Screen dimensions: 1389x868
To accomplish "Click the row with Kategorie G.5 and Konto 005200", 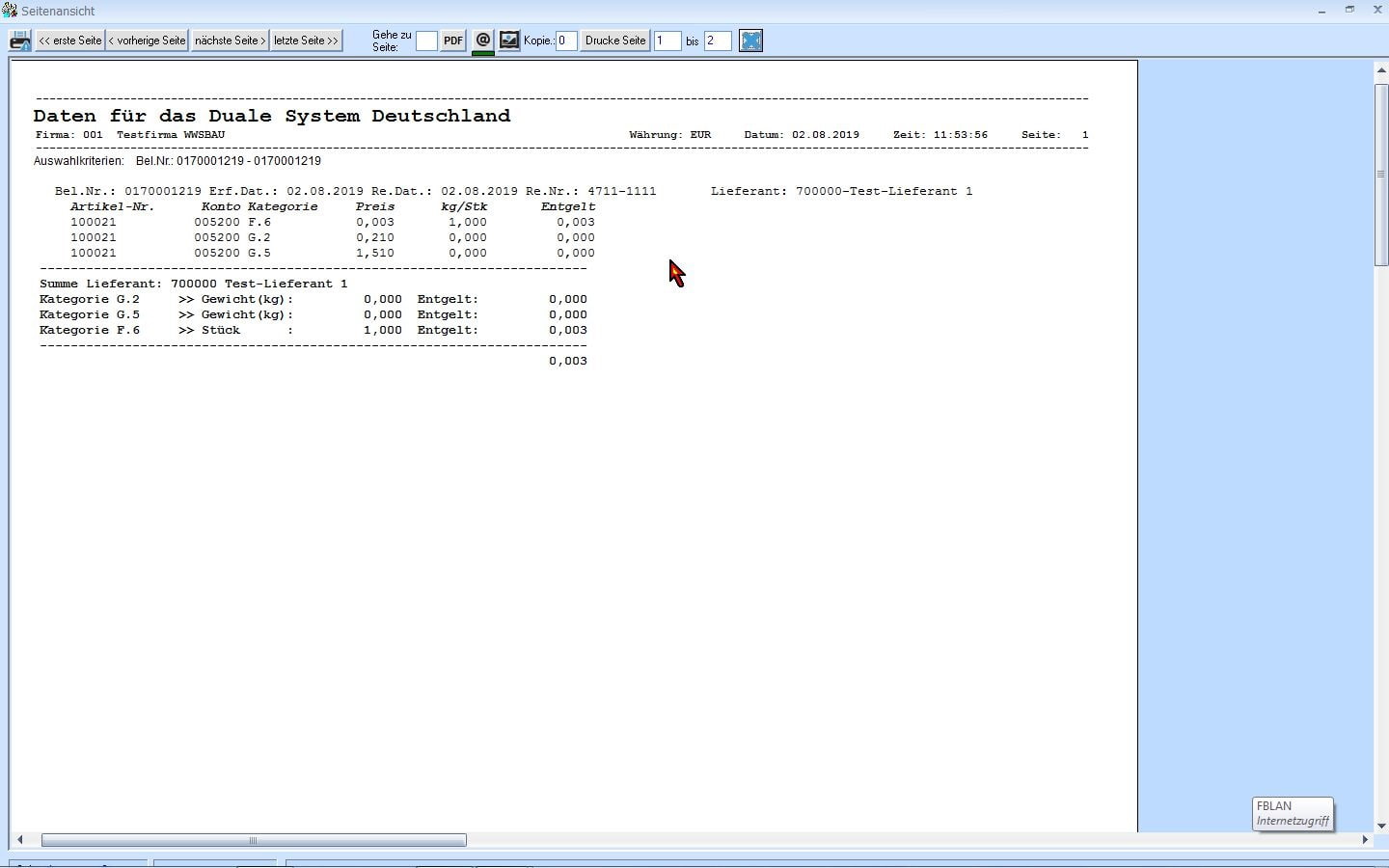I will coord(333,253).
